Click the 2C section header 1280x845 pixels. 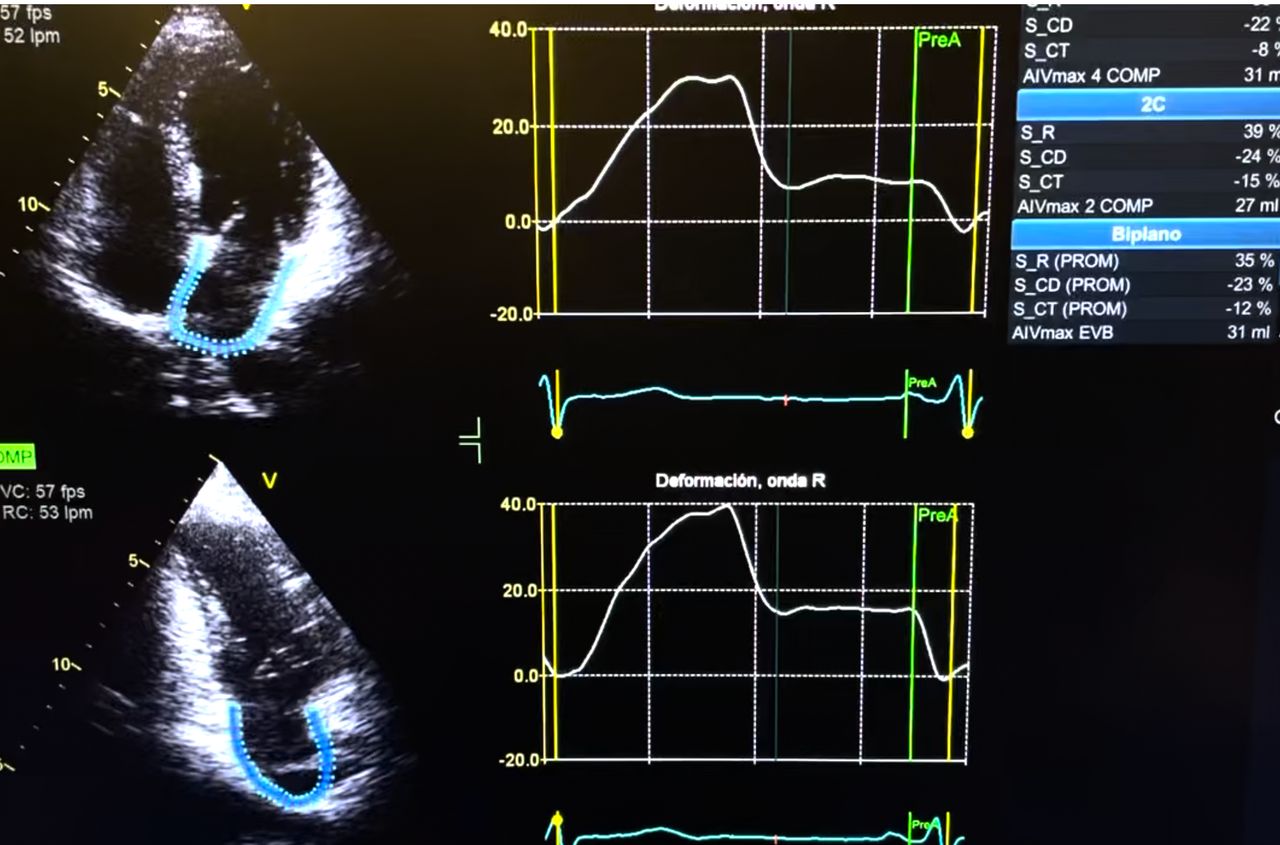click(x=1150, y=104)
